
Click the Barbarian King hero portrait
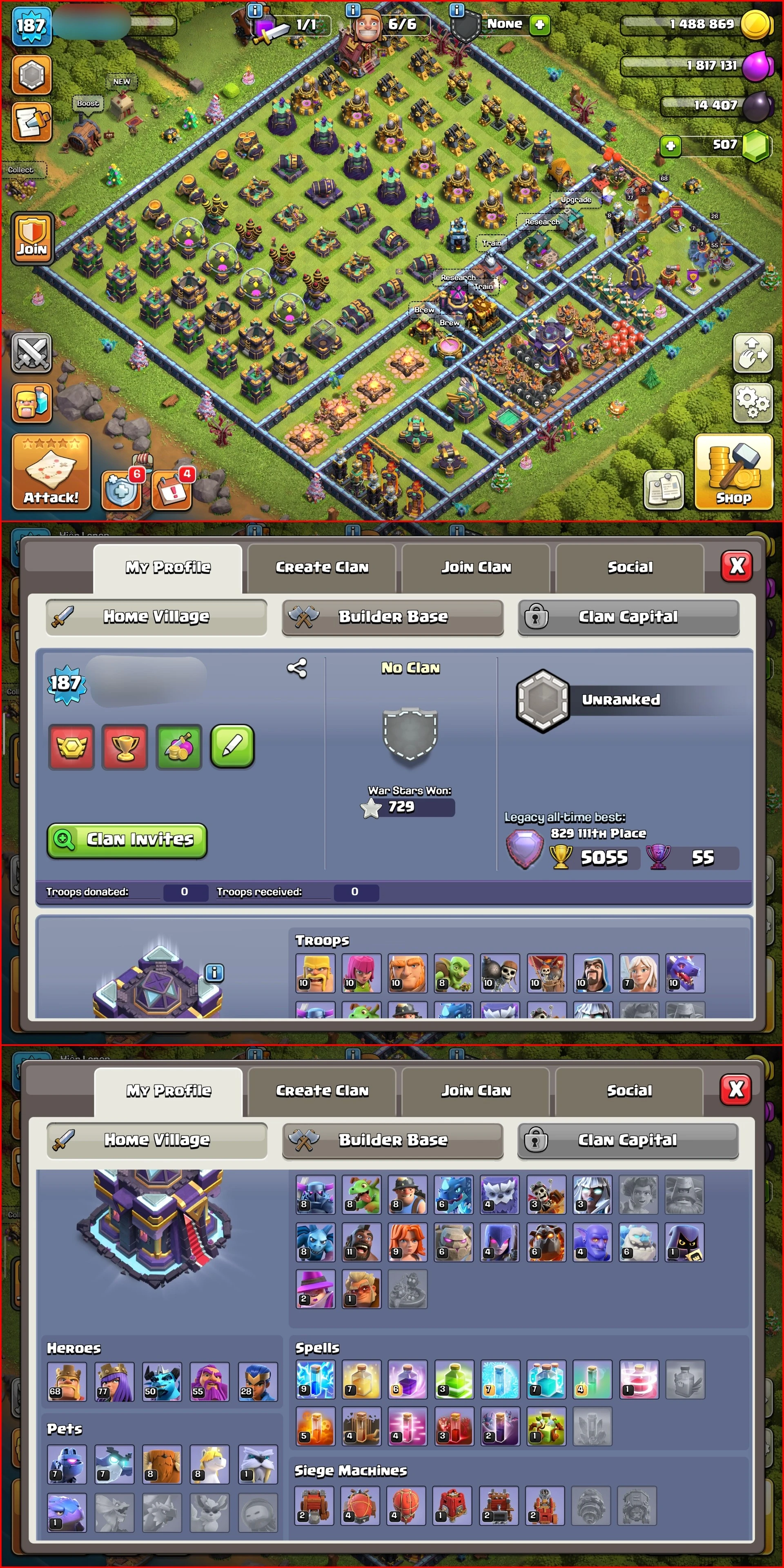pos(67,1382)
